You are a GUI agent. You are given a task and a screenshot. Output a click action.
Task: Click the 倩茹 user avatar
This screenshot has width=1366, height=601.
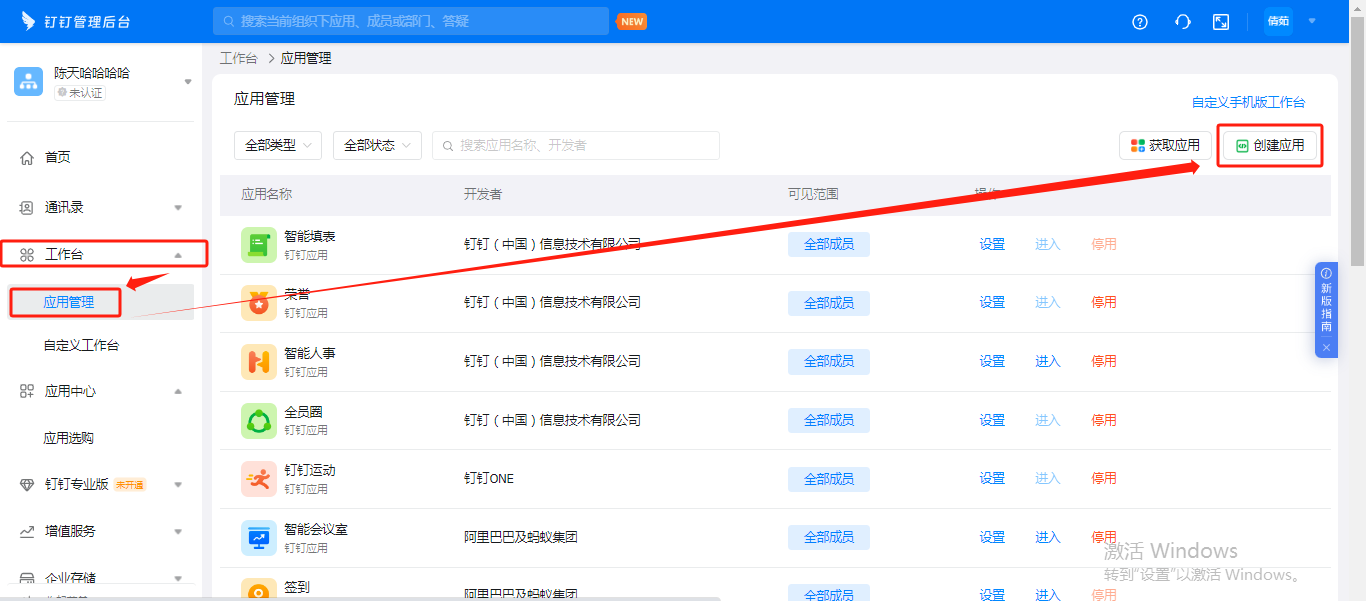point(1278,21)
